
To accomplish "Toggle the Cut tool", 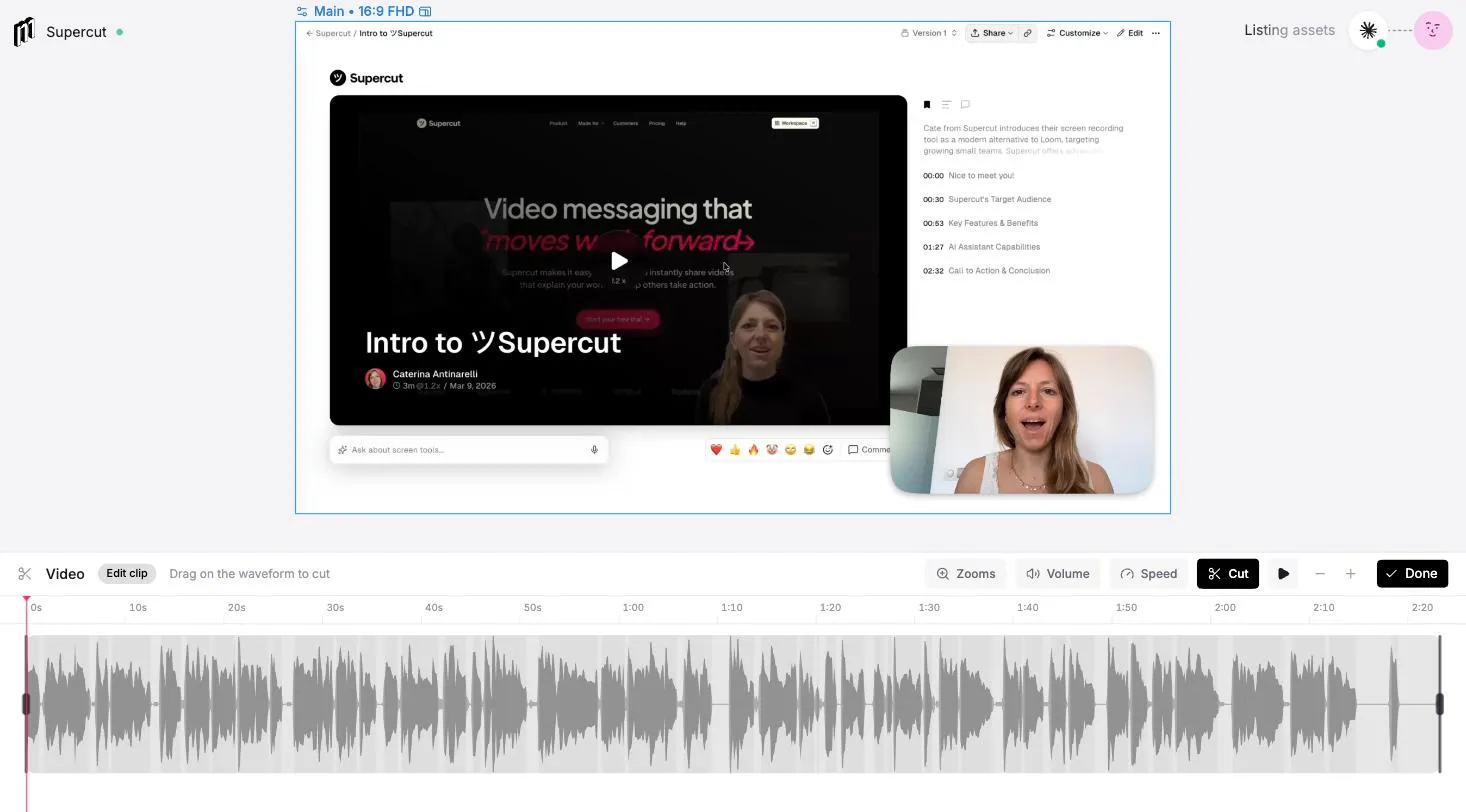I will tap(1228, 574).
